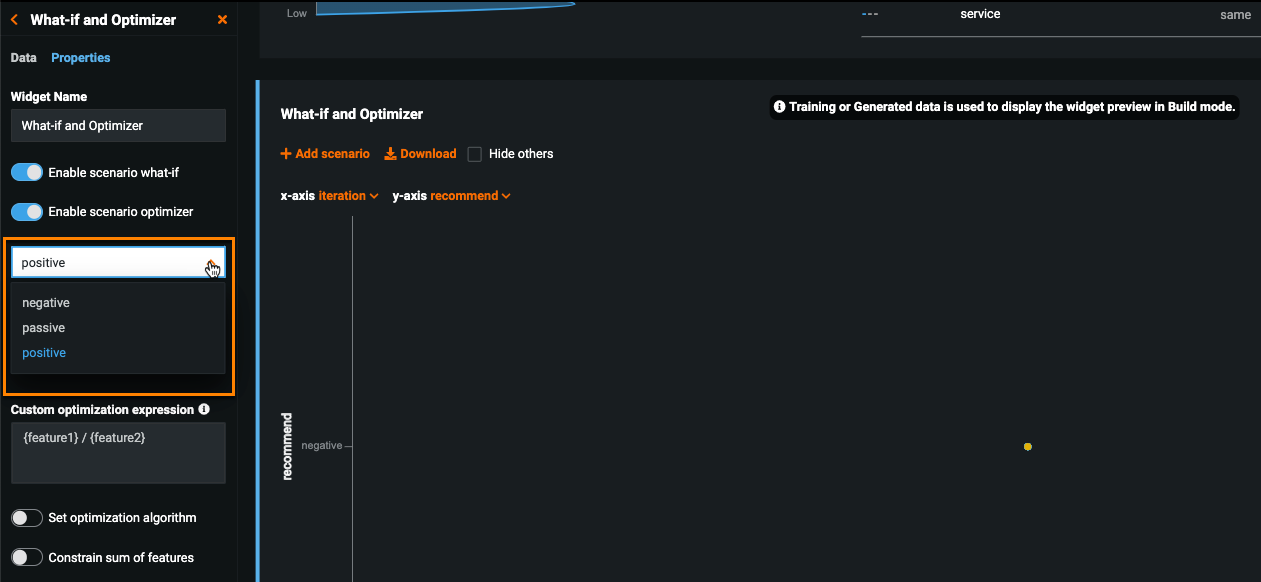Click the yellow data point on chart
Screen dimensions: 1261x582
click(1027, 447)
